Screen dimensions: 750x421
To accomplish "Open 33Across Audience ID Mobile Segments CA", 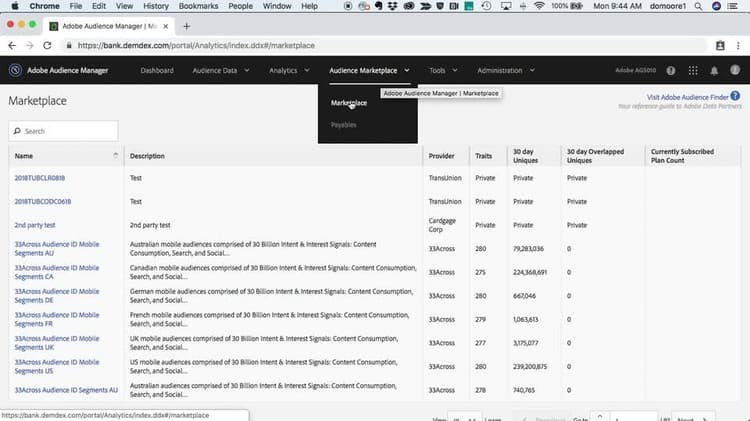I will click(x=57, y=272).
